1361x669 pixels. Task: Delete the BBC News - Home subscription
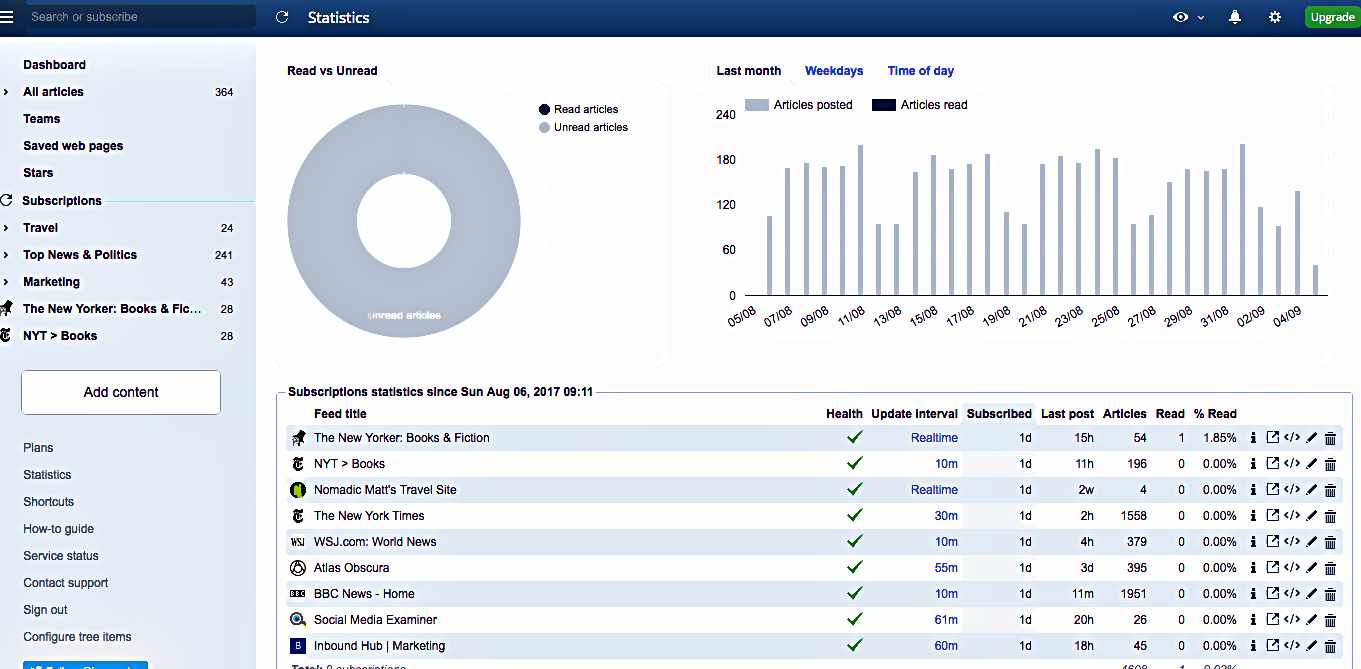[1330, 594]
